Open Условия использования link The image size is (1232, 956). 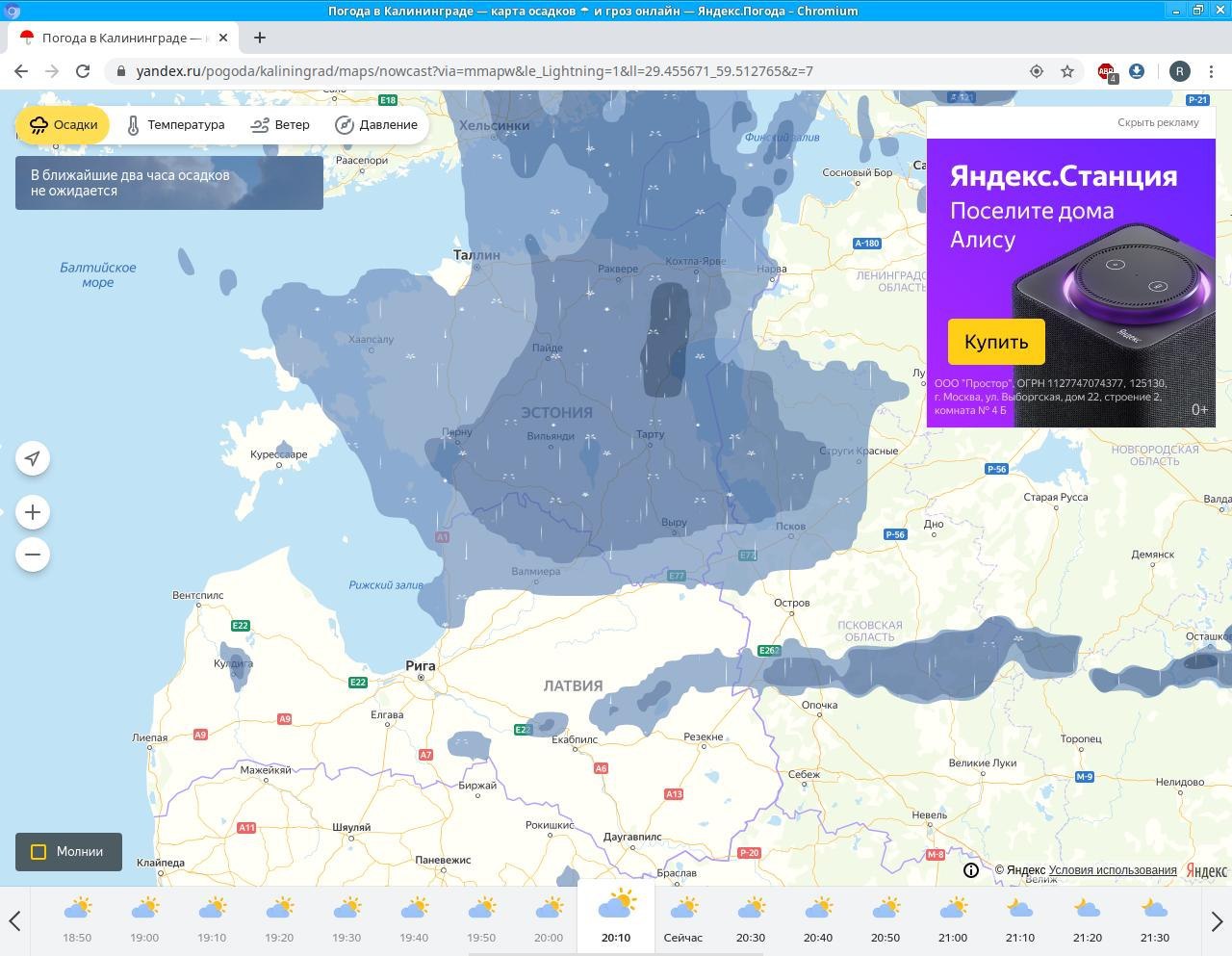tap(1113, 870)
